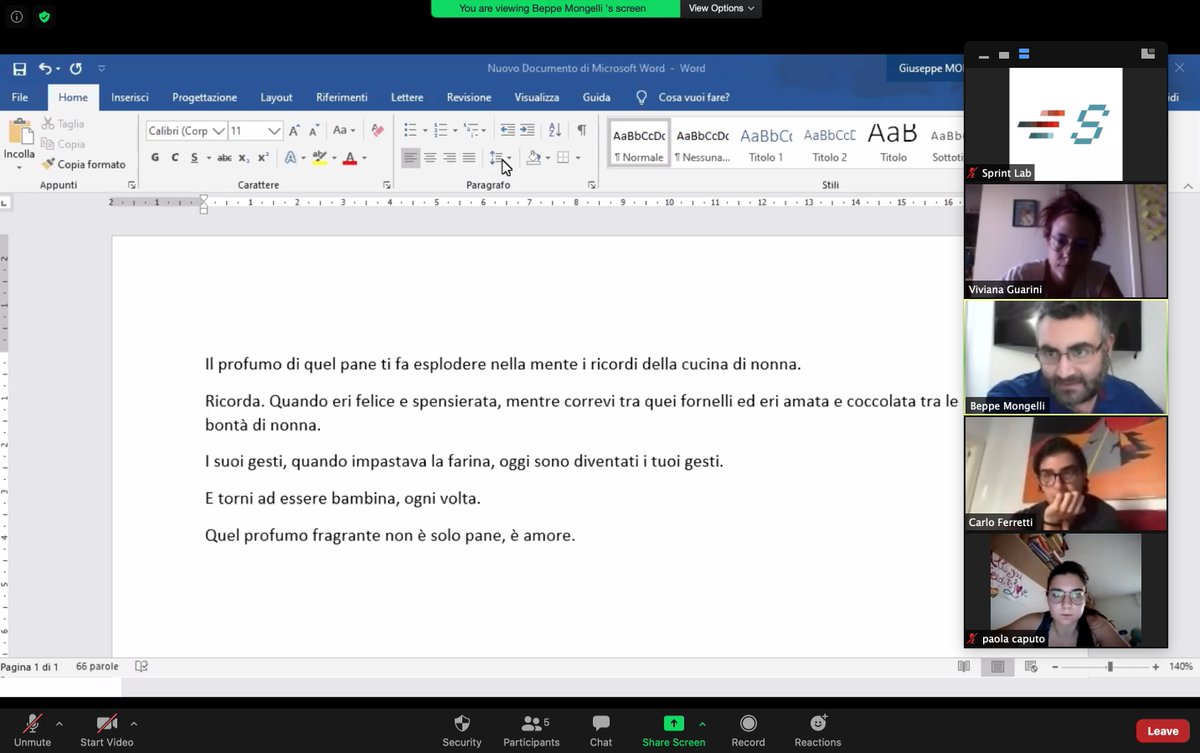Justify the paragraph text

pyautogui.click(x=469, y=158)
